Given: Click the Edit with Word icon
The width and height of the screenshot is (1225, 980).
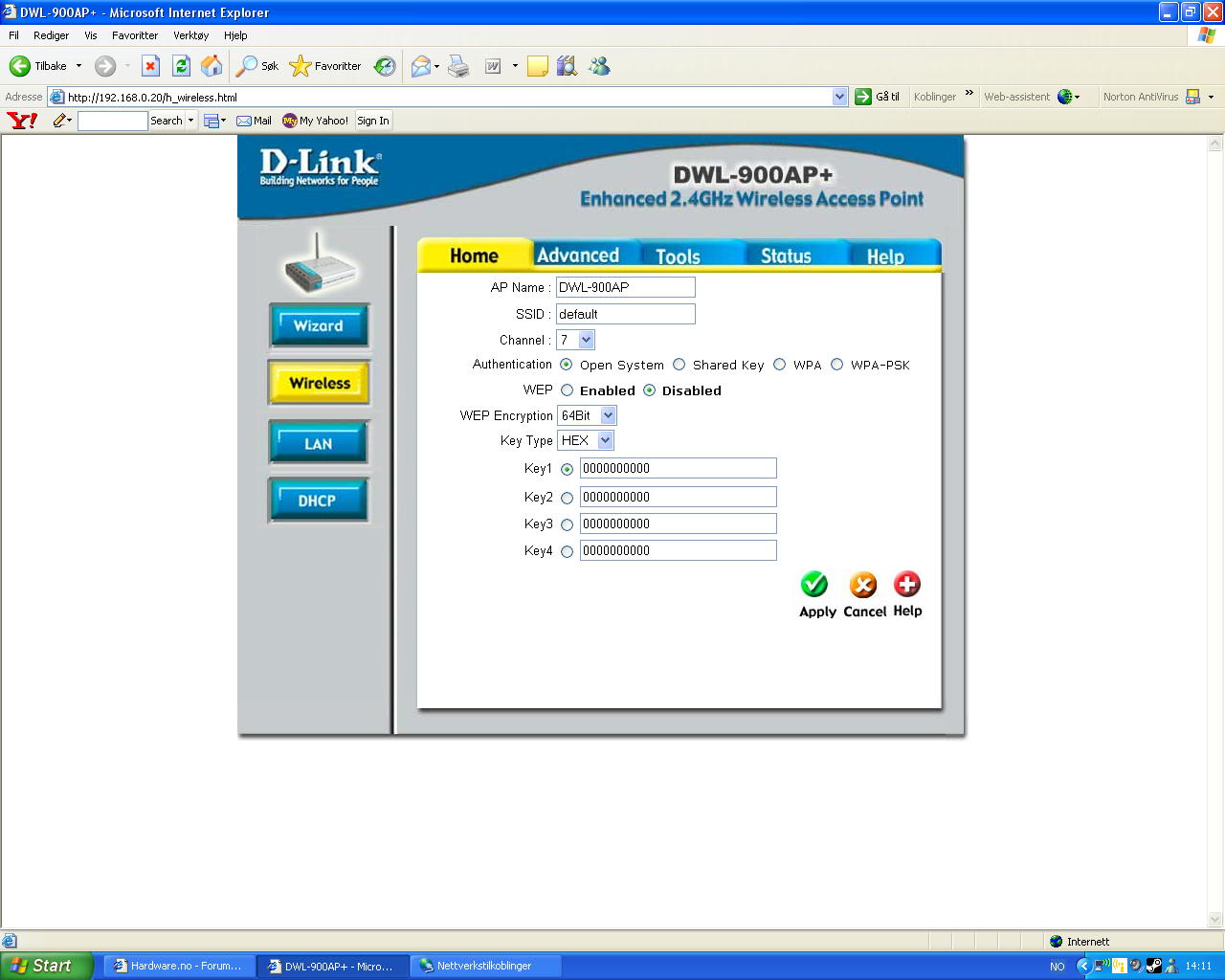Looking at the screenshot, I should 493,66.
